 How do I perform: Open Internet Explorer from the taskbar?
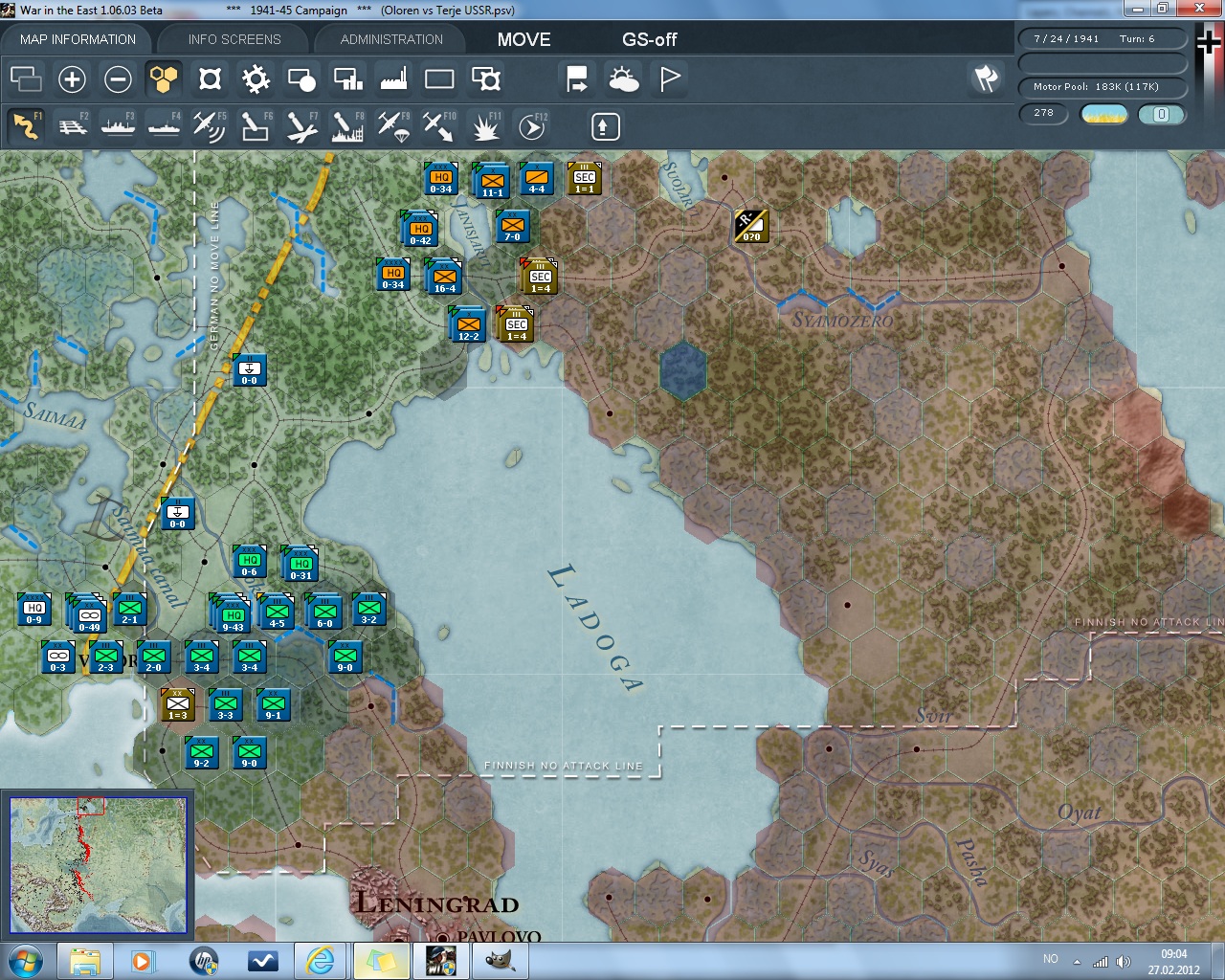(x=320, y=960)
